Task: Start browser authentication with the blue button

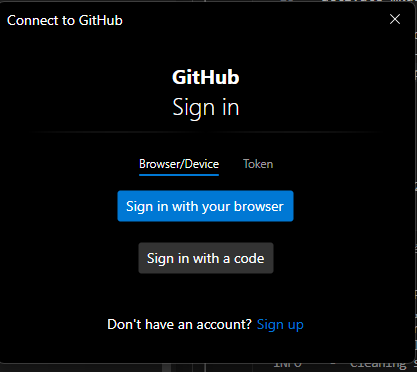Action: click(x=205, y=206)
